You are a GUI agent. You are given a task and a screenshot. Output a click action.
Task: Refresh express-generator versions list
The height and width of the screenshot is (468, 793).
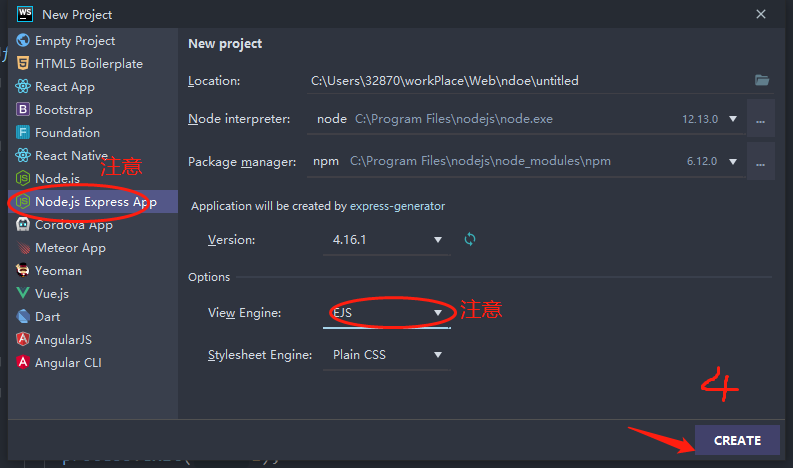(x=470, y=239)
